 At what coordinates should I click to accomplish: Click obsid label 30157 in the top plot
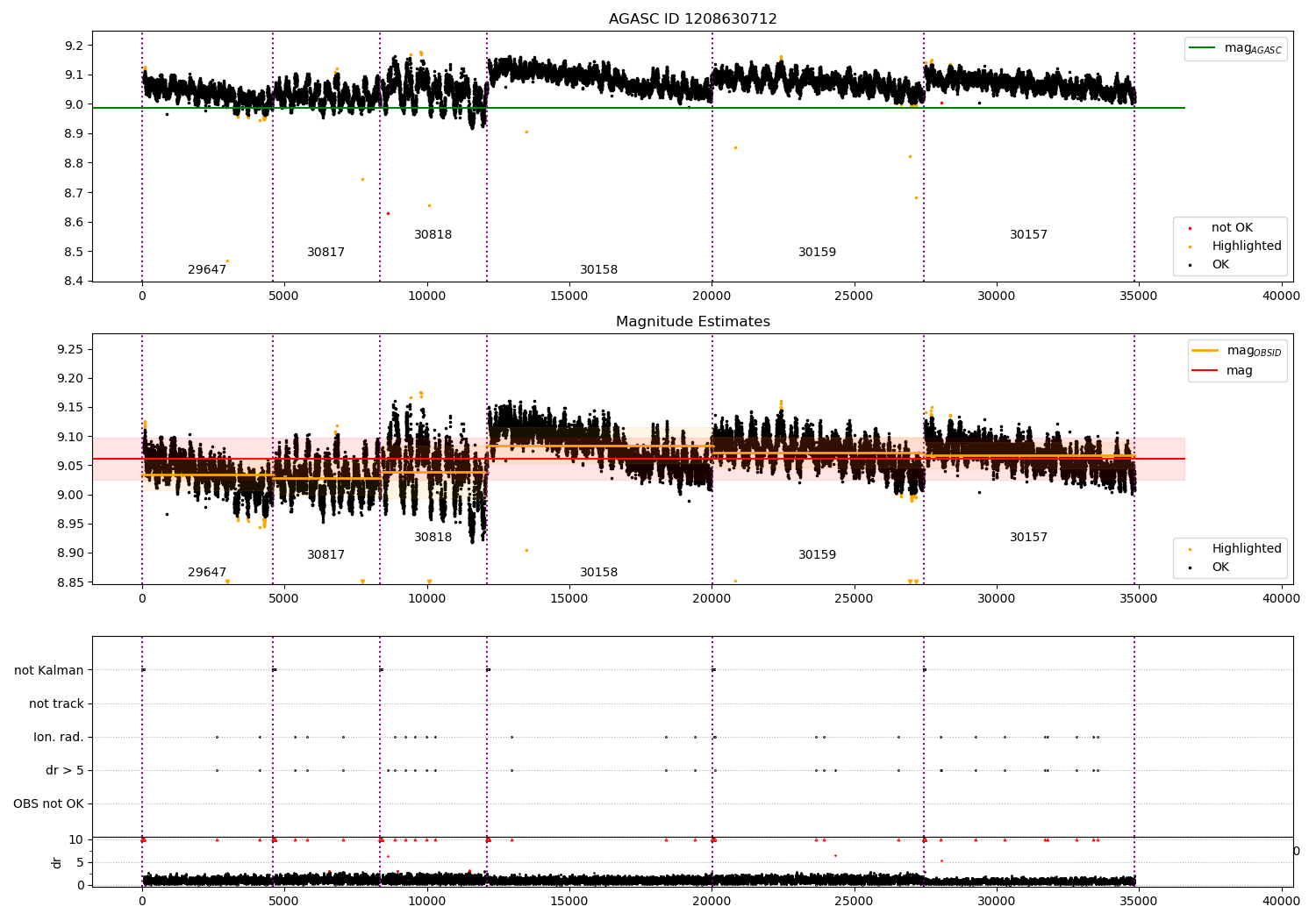point(1028,235)
